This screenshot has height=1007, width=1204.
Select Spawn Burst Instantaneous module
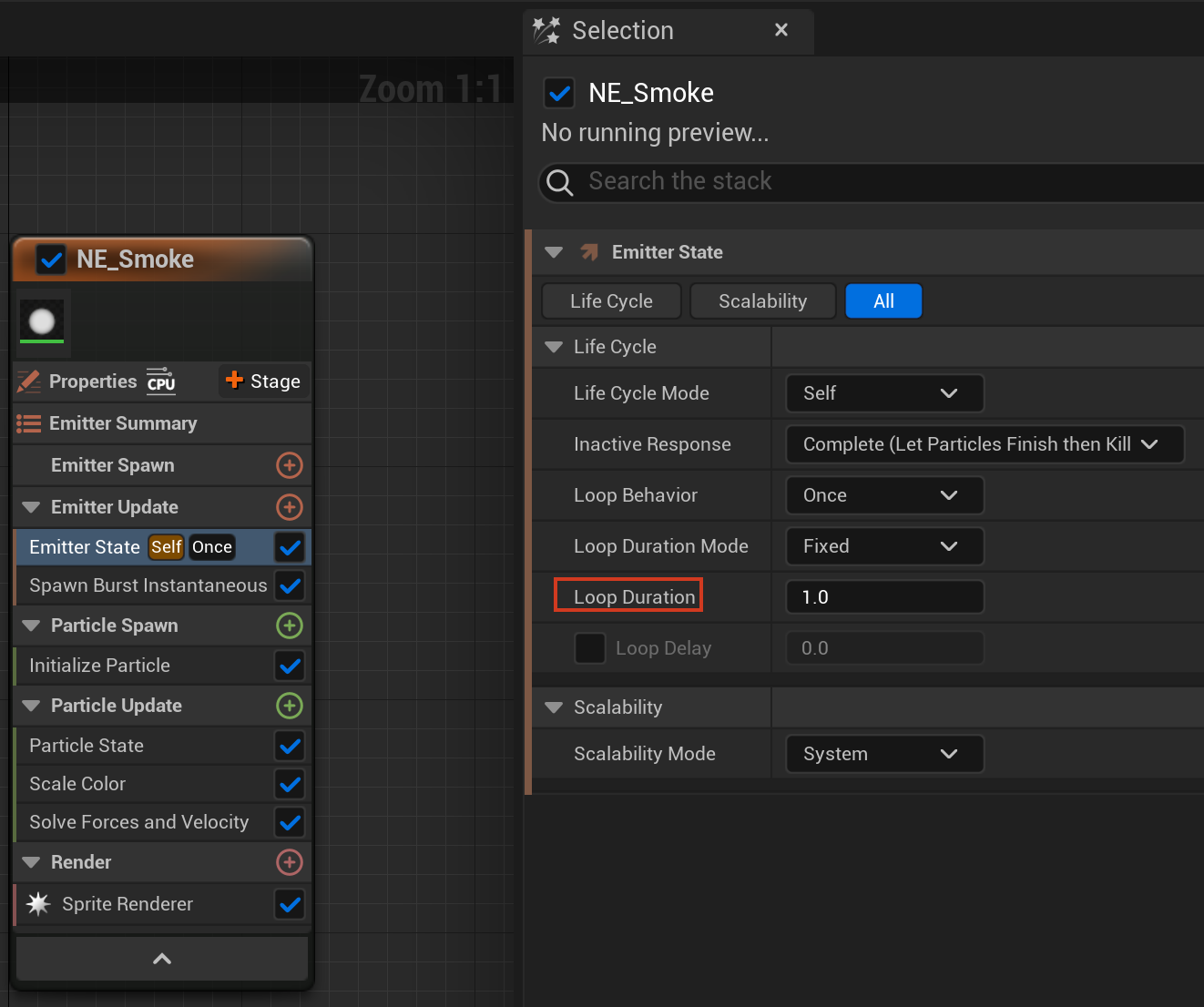[163, 585]
